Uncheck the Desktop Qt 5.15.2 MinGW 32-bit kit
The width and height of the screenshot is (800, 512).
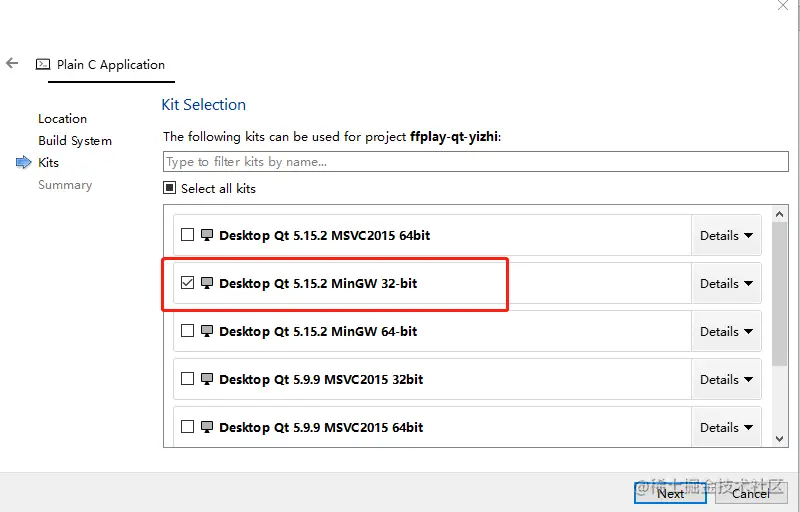tap(187, 284)
